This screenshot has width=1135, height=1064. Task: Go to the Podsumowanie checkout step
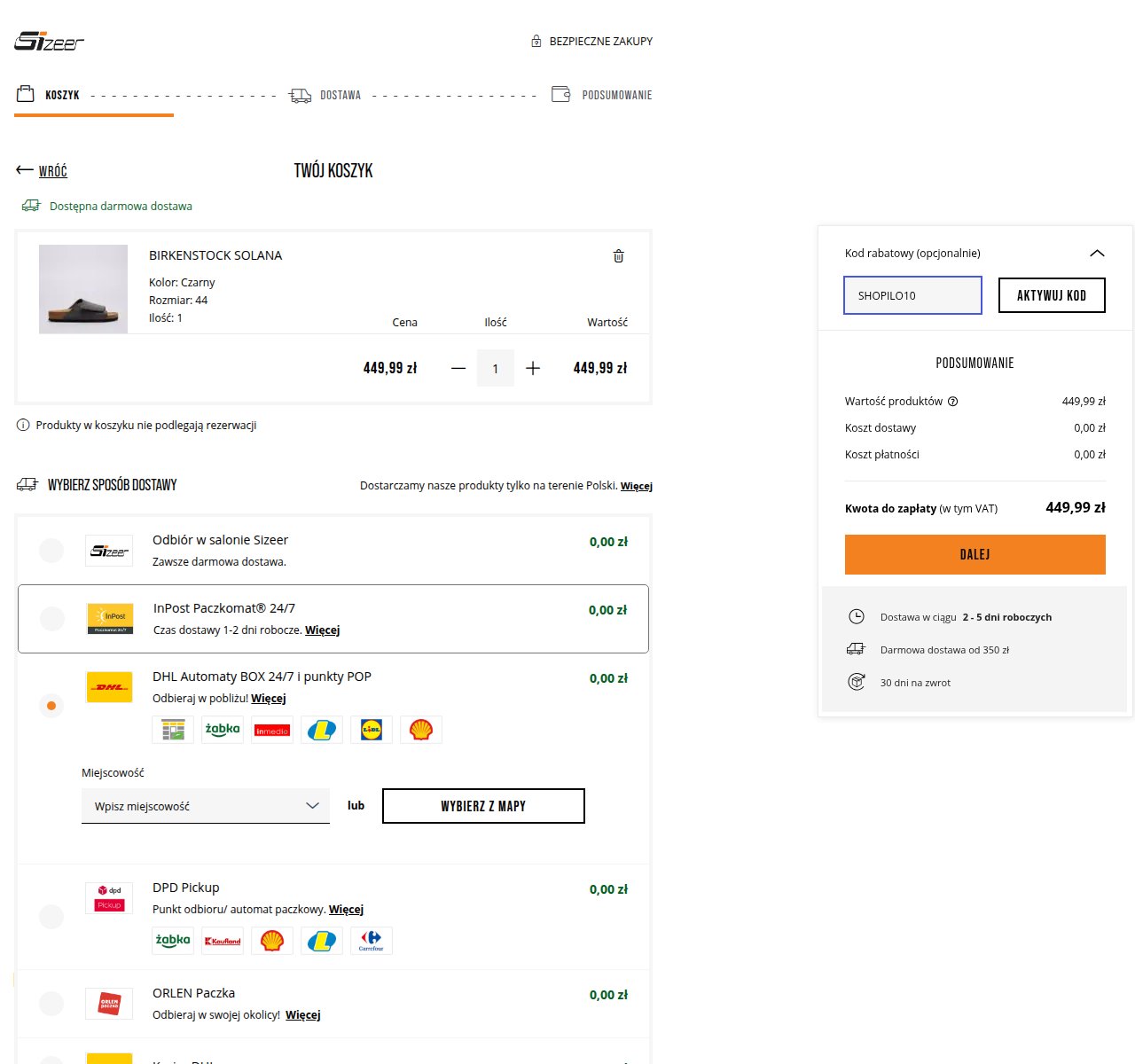coord(601,95)
